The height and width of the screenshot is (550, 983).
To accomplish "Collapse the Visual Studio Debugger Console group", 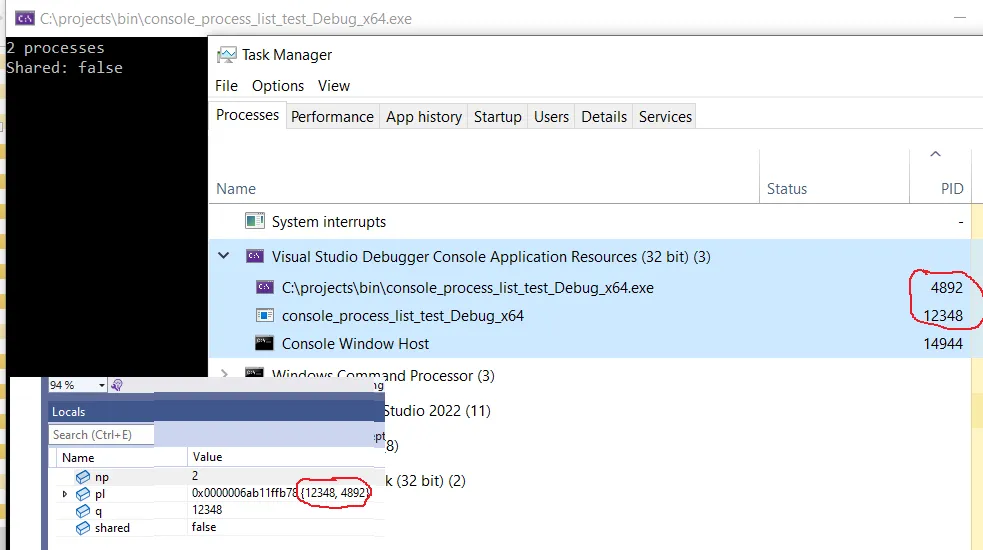I will [224, 256].
